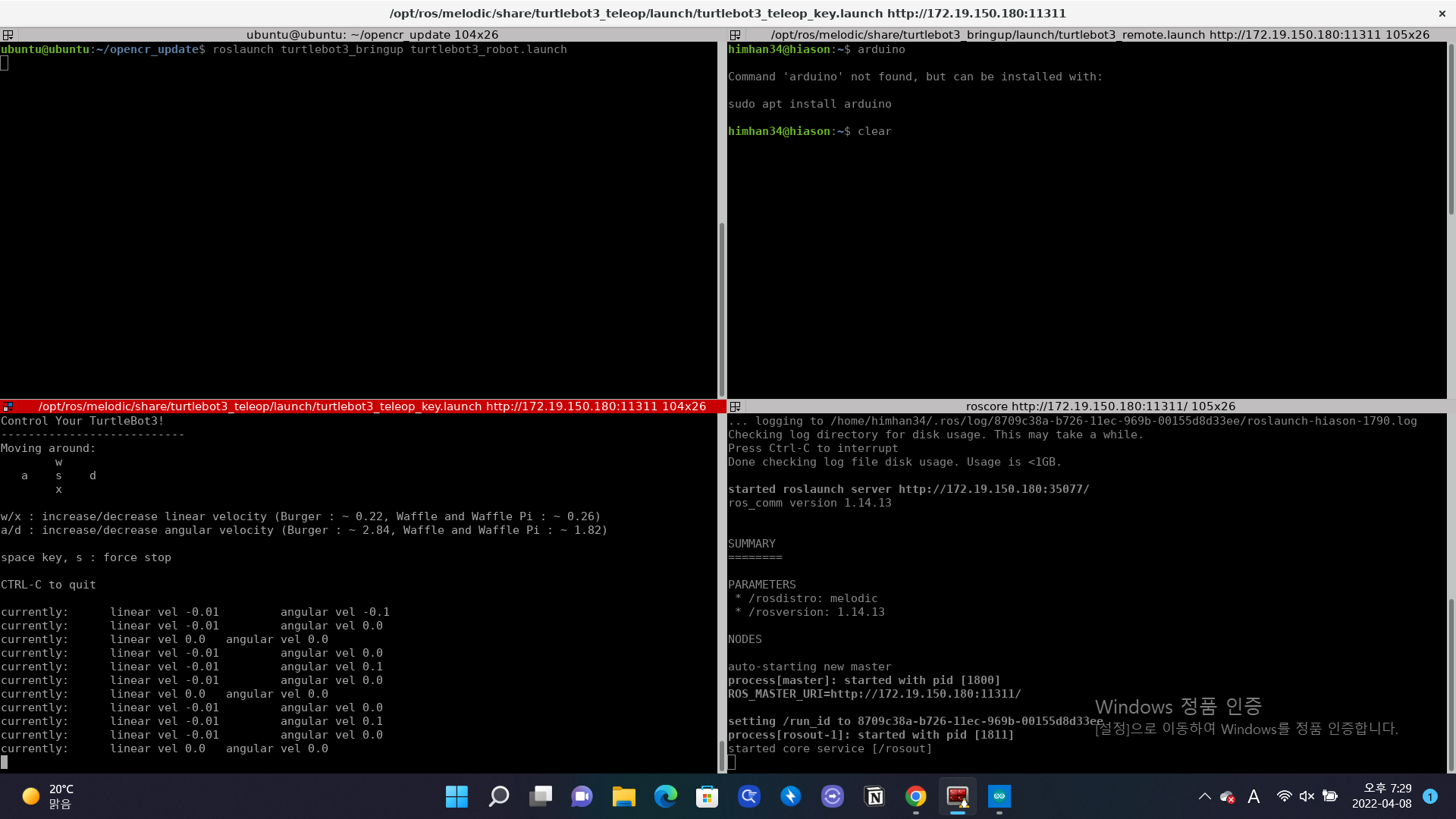Viewport: 1456px width, 819px height.
Task: Open Windows Start menu
Action: (457, 796)
